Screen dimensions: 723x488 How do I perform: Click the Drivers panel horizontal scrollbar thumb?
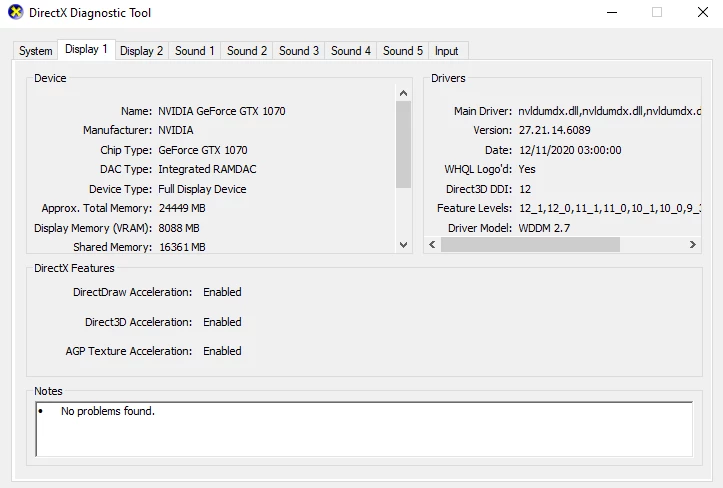click(x=530, y=244)
